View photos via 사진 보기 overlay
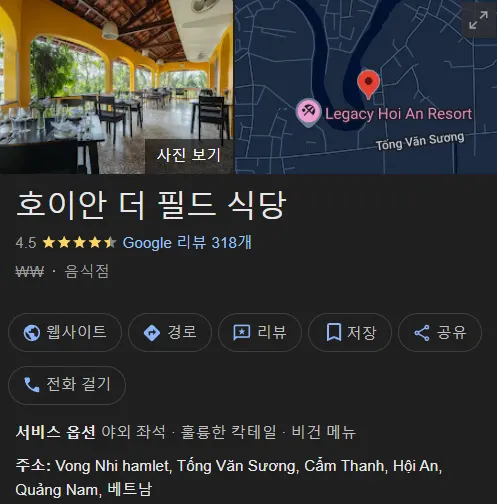Screen dimensions: 497x504 [189, 155]
